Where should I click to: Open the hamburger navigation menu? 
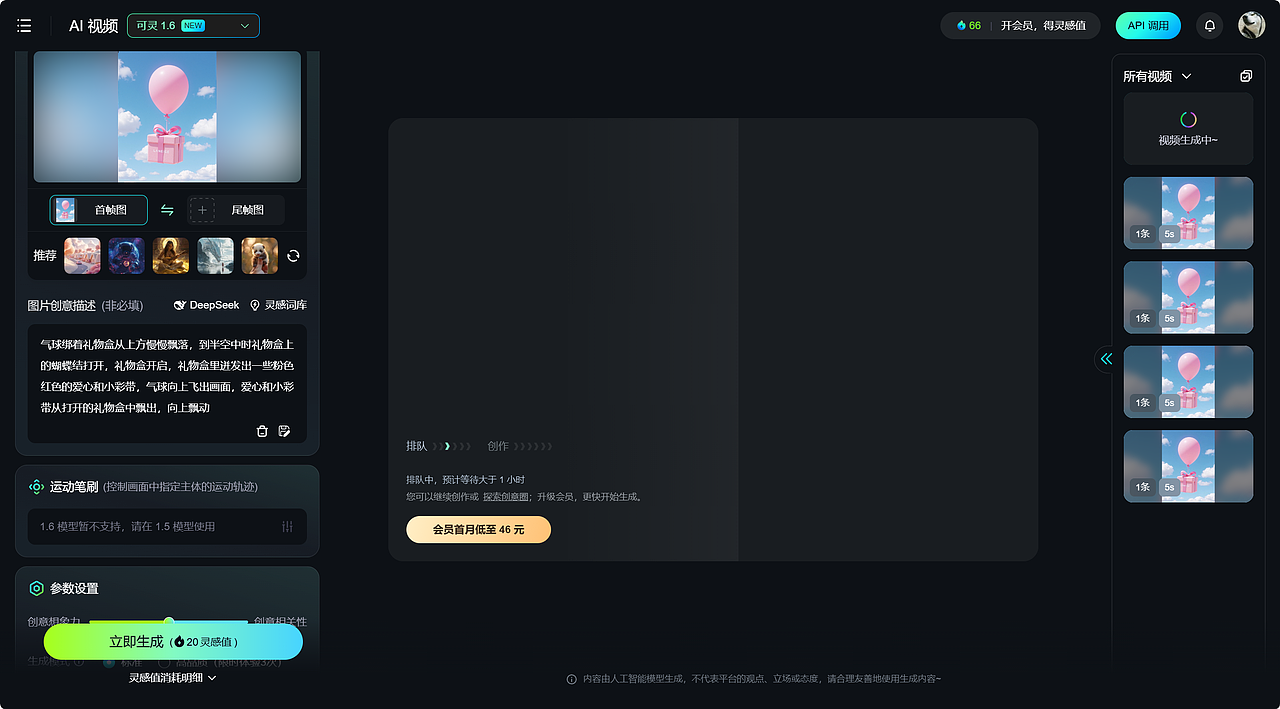pyautogui.click(x=24, y=26)
